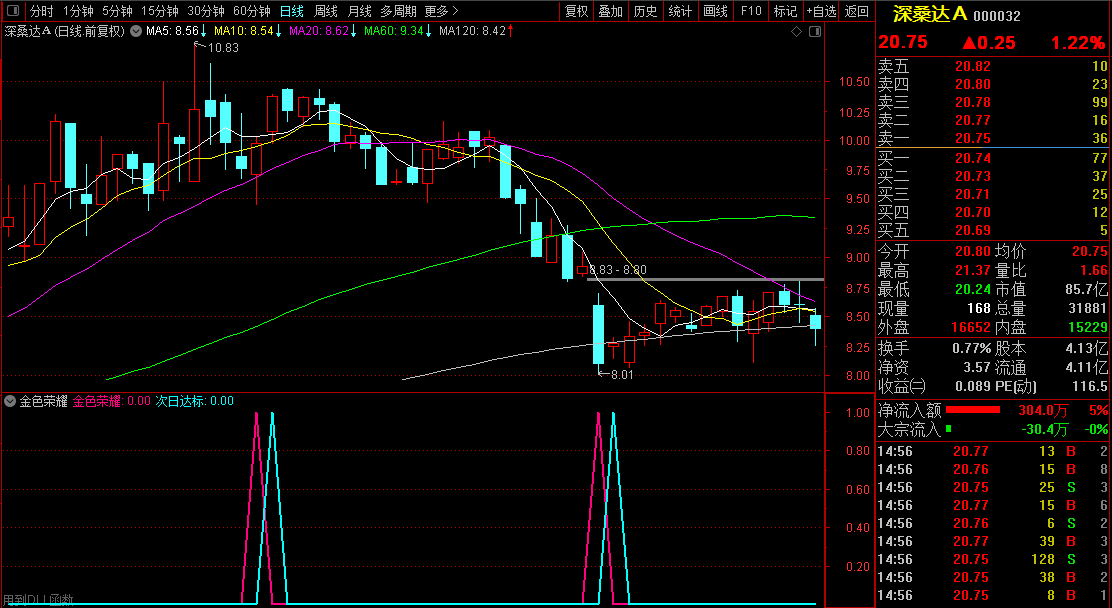This screenshot has width=1112, height=608.
Task: Click the red 净流入额 net inflow bar
Action: click(x=972, y=410)
